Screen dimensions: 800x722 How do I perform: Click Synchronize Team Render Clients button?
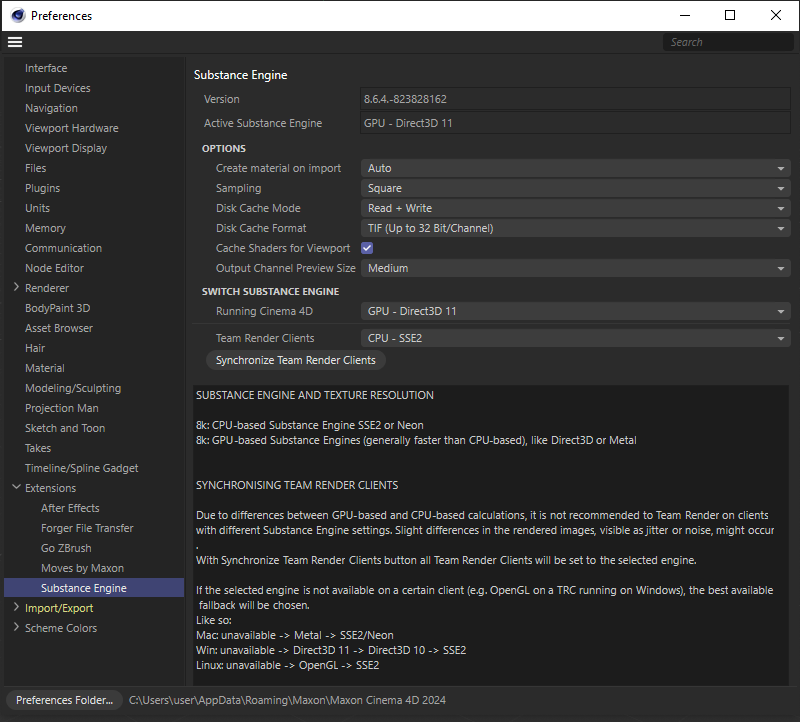click(295, 360)
